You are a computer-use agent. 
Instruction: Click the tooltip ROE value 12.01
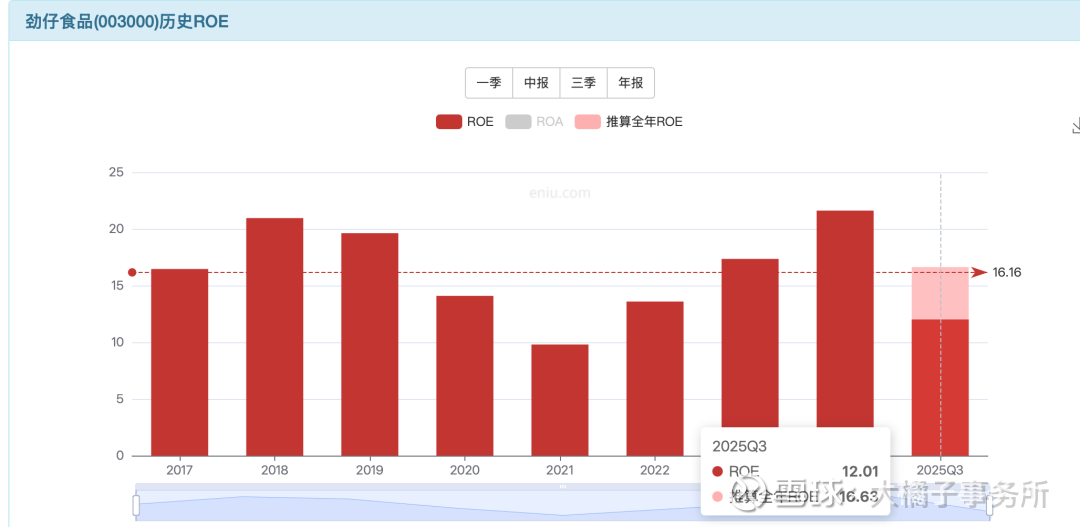(860, 471)
